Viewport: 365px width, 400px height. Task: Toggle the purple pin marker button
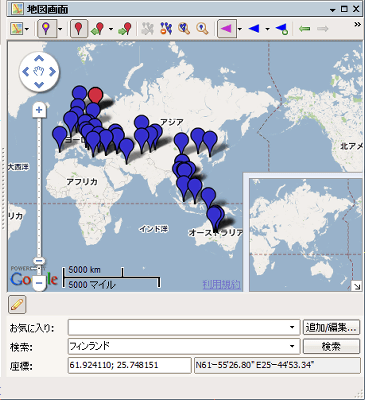pyautogui.click(x=47, y=29)
